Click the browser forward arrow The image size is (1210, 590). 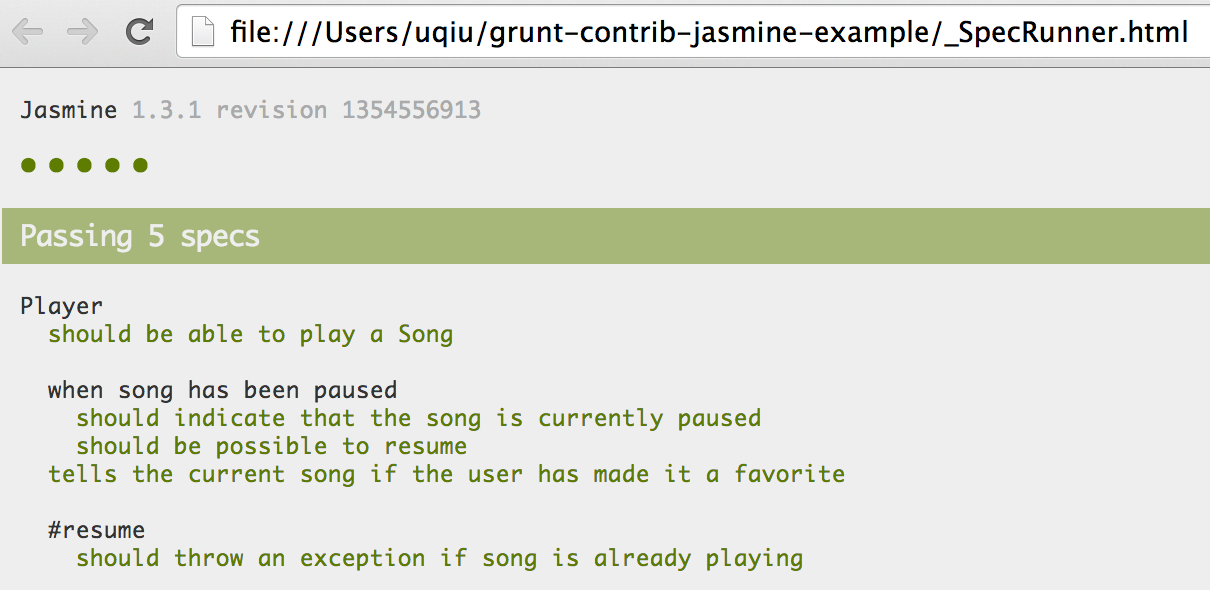(82, 32)
